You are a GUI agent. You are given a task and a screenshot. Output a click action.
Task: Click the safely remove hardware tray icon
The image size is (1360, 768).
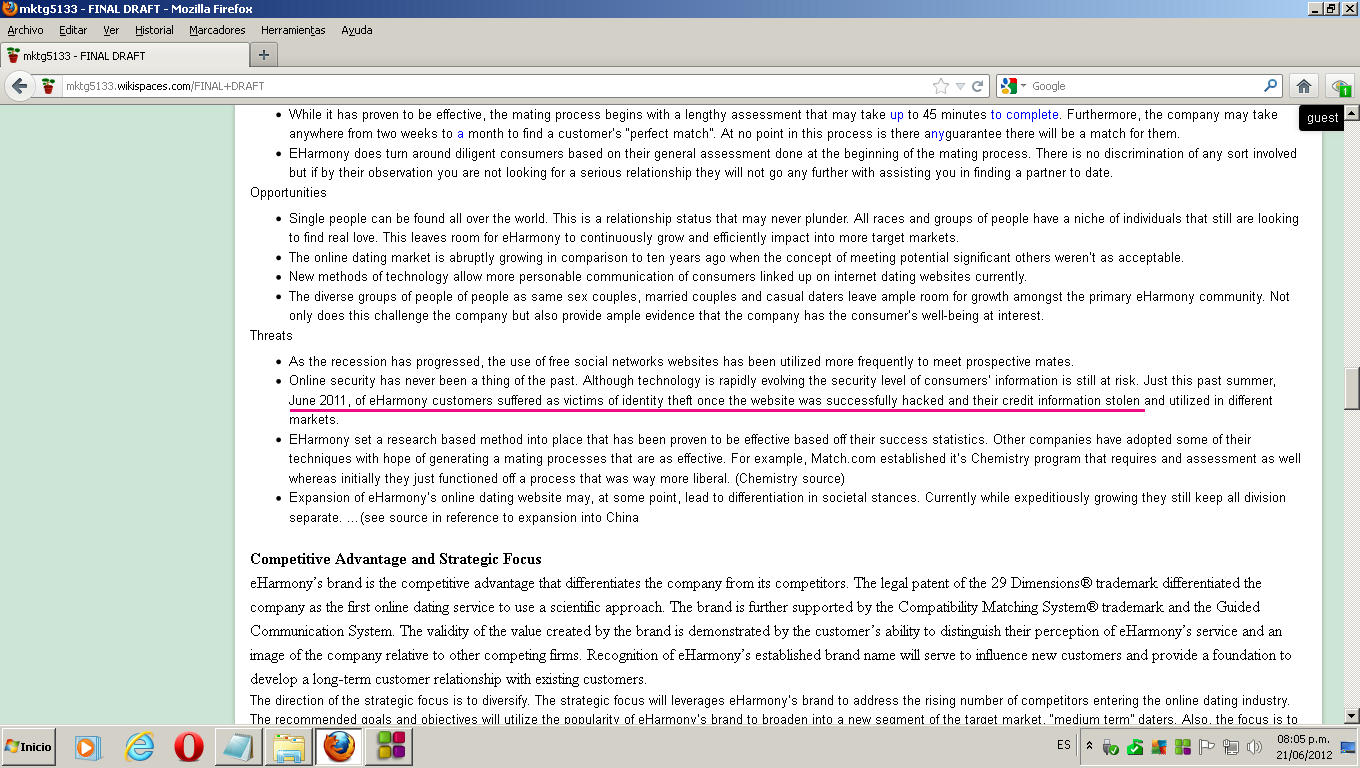click(x=1111, y=747)
